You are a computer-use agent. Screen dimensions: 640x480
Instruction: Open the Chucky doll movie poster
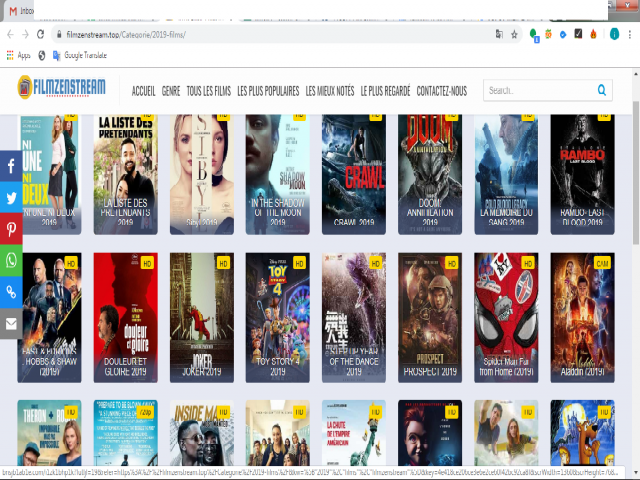tap(430, 433)
